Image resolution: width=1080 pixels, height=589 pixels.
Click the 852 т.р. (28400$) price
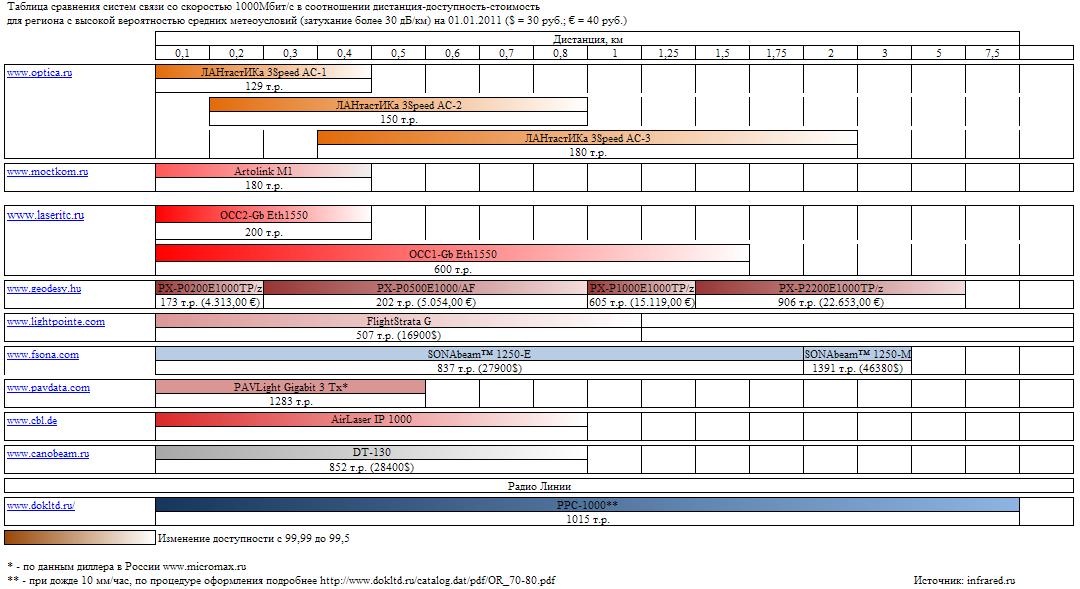371,467
